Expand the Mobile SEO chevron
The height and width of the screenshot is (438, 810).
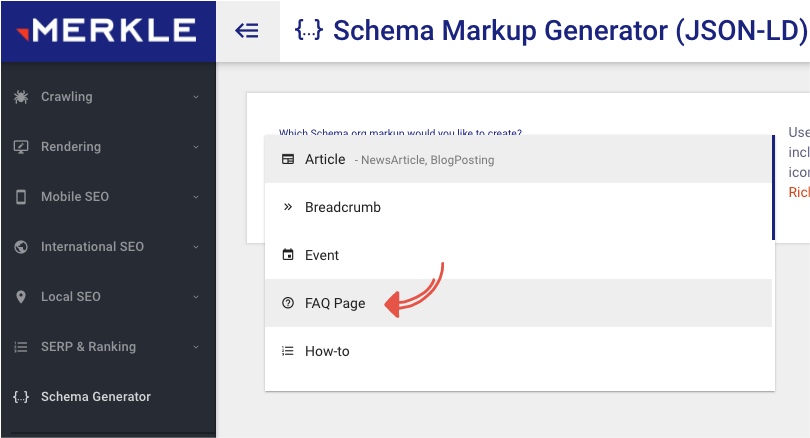click(196, 197)
